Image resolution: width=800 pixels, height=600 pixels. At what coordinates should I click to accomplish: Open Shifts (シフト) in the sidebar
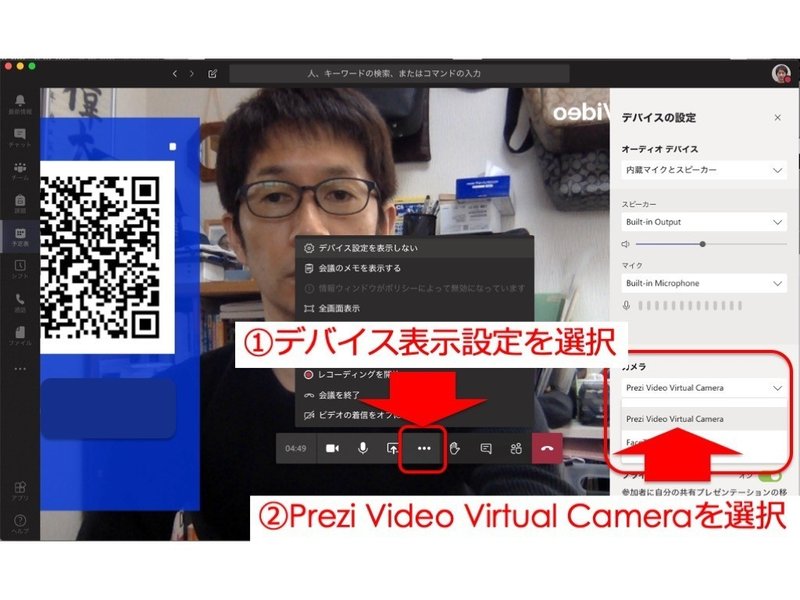20,269
